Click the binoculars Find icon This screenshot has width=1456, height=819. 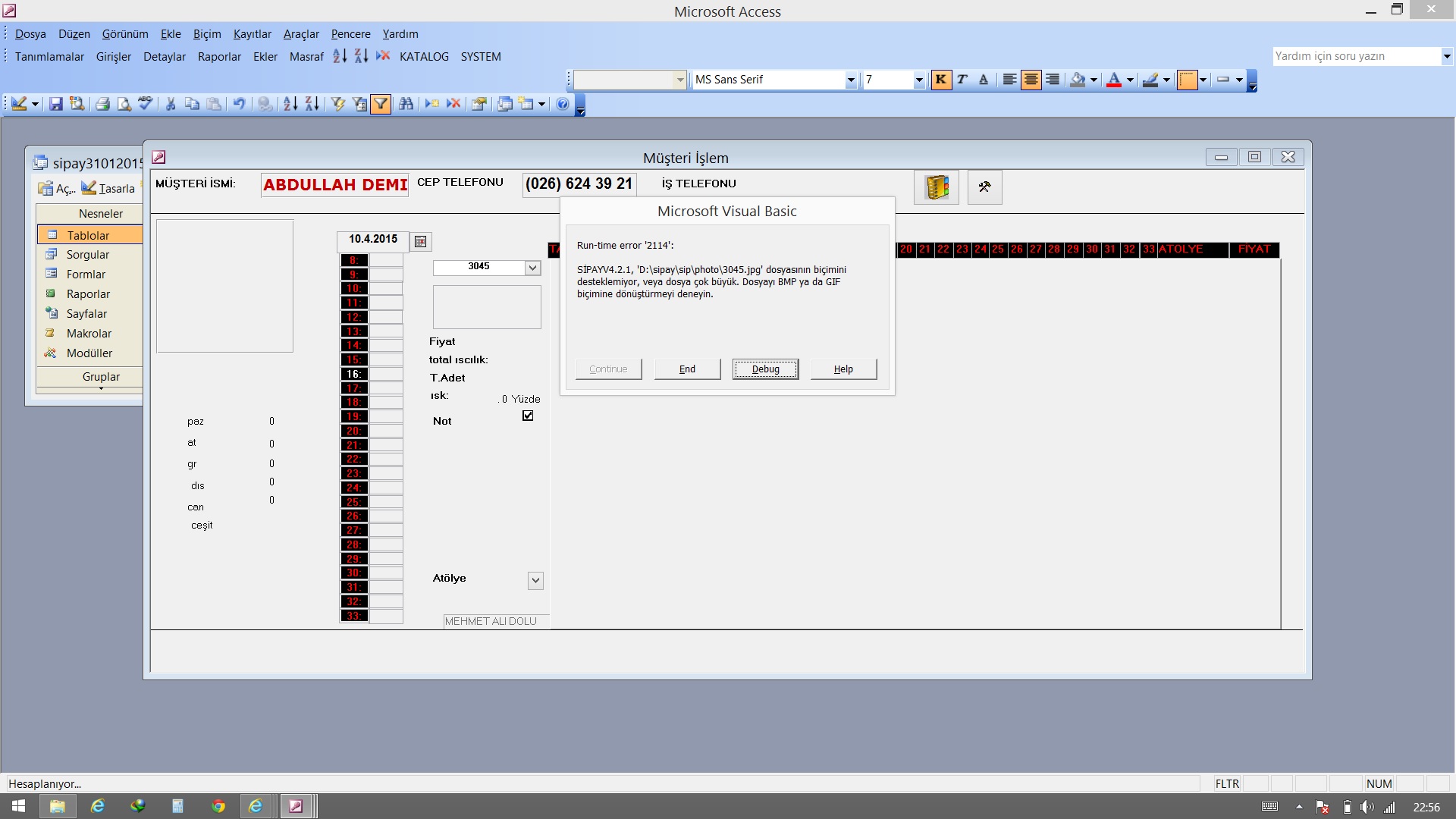pos(406,104)
